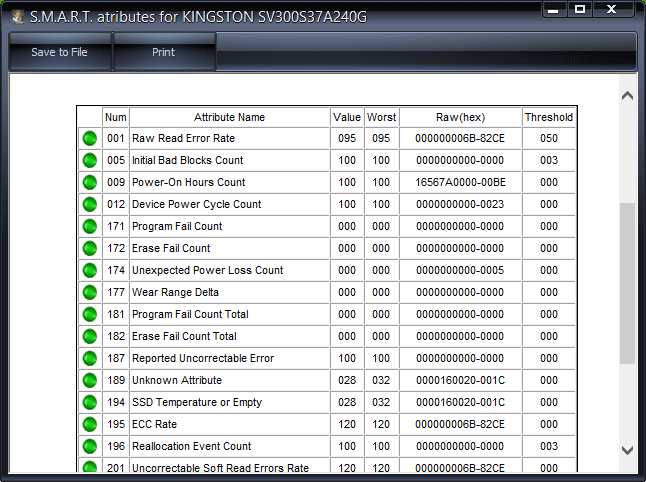Select the Num column header
Screen dimensions: 646x482
(x=116, y=117)
